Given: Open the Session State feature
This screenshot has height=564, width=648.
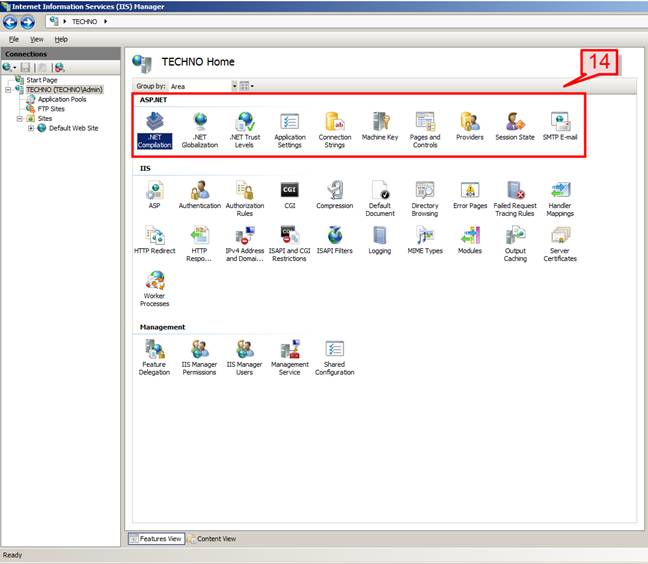Looking at the screenshot, I should [514, 123].
